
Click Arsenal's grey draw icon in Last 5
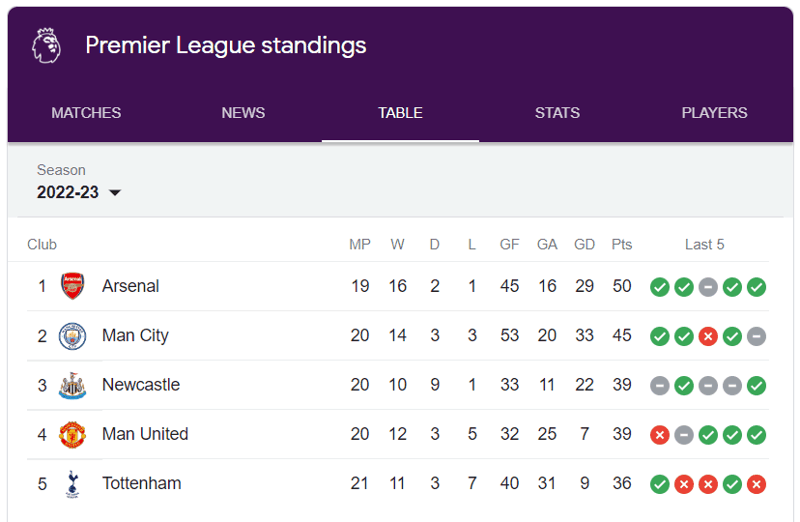(708, 287)
